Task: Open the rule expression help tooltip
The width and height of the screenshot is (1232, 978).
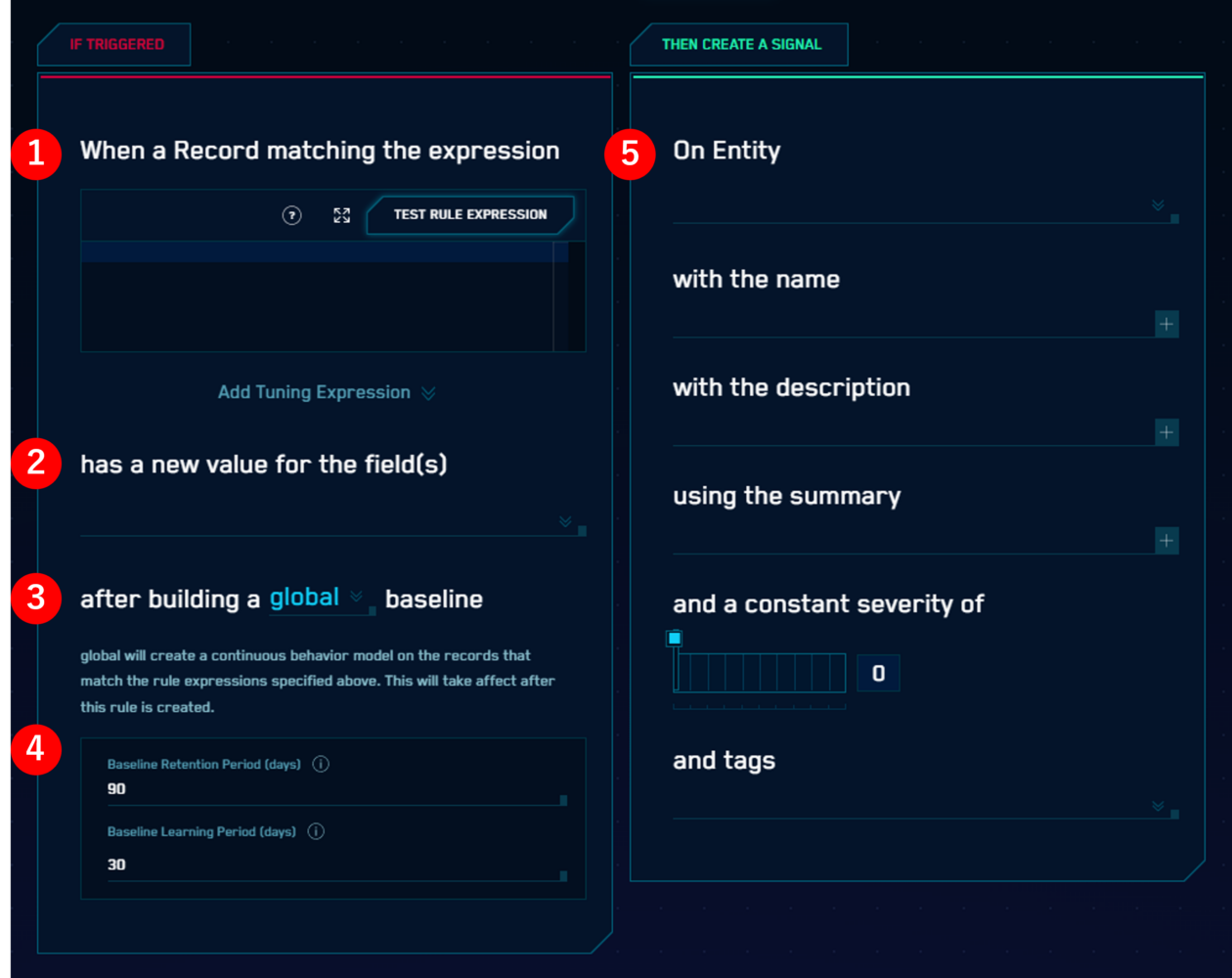Action: (x=290, y=215)
